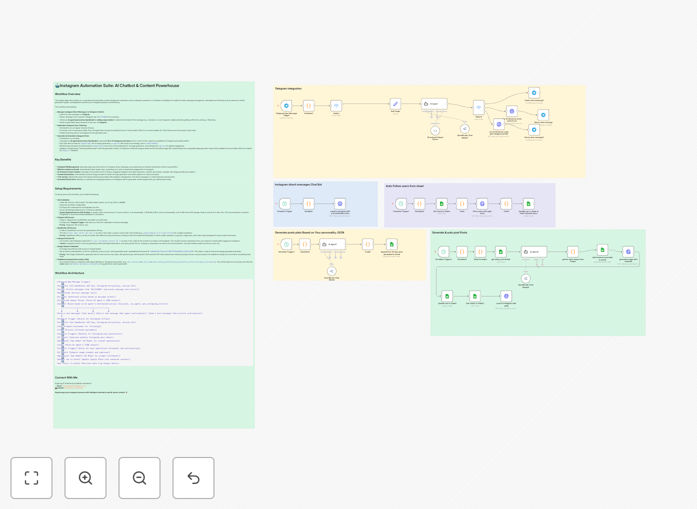
Task: Select code node right after green section's AI Agent
Action: 573,252
